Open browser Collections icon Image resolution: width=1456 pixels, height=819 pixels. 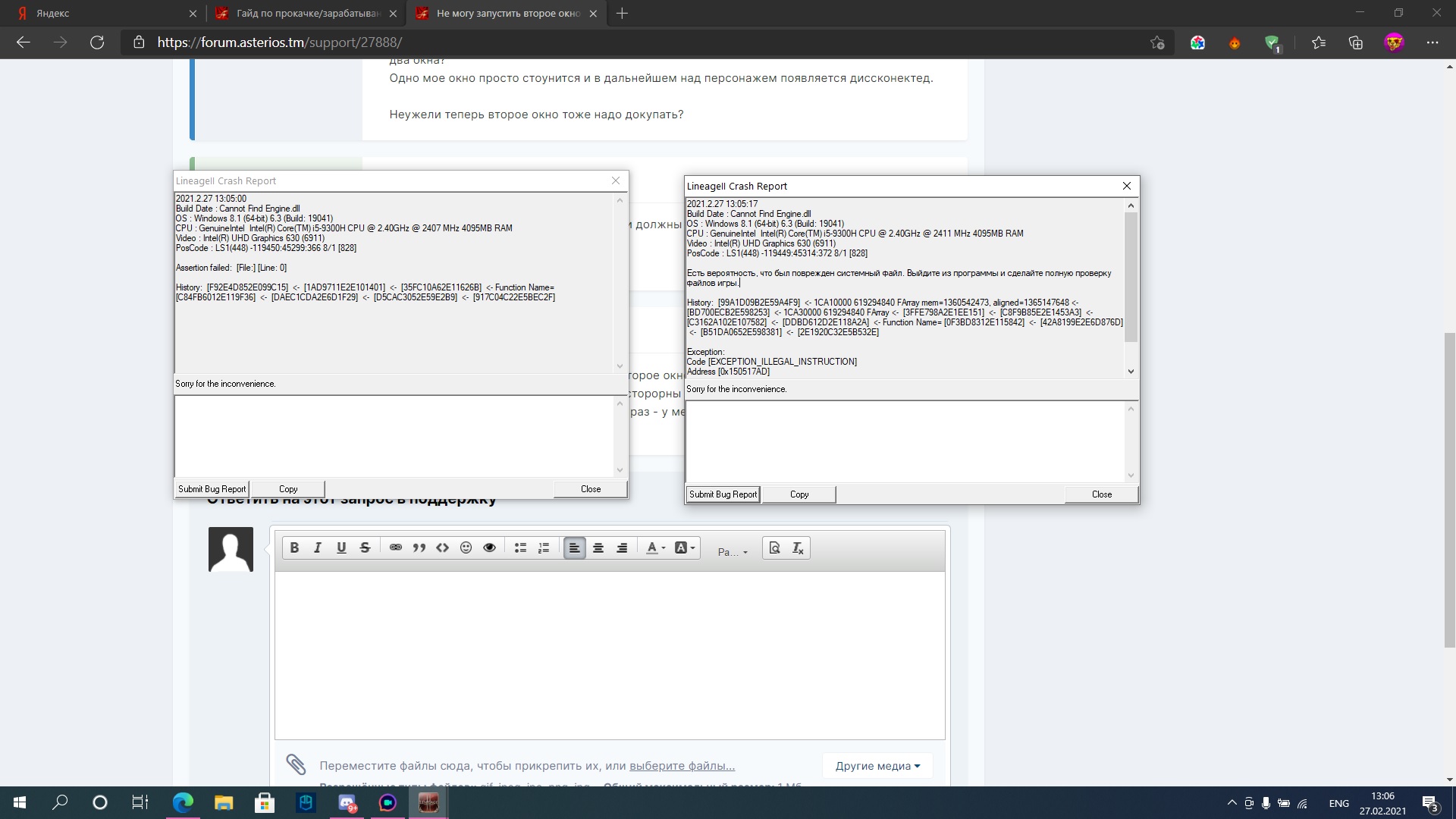[x=1356, y=42]
